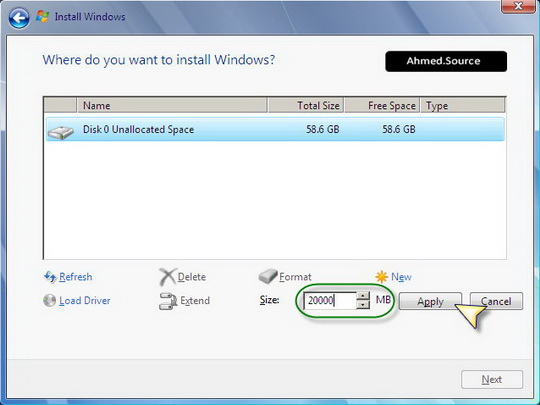Sort by the Name column header
Screen dimensions: 540x405
click(x=172, y=105)
